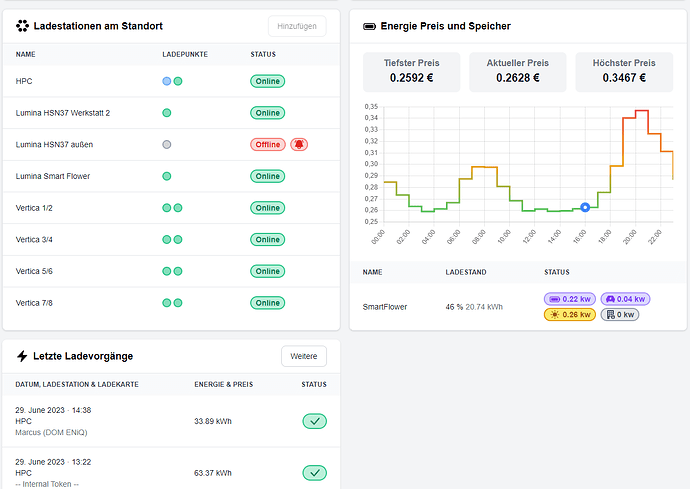Image resolution: width=690 pixels, height=489 pixels.
Task: Click the Hinzufügen button
Action: tap(297, 26)
